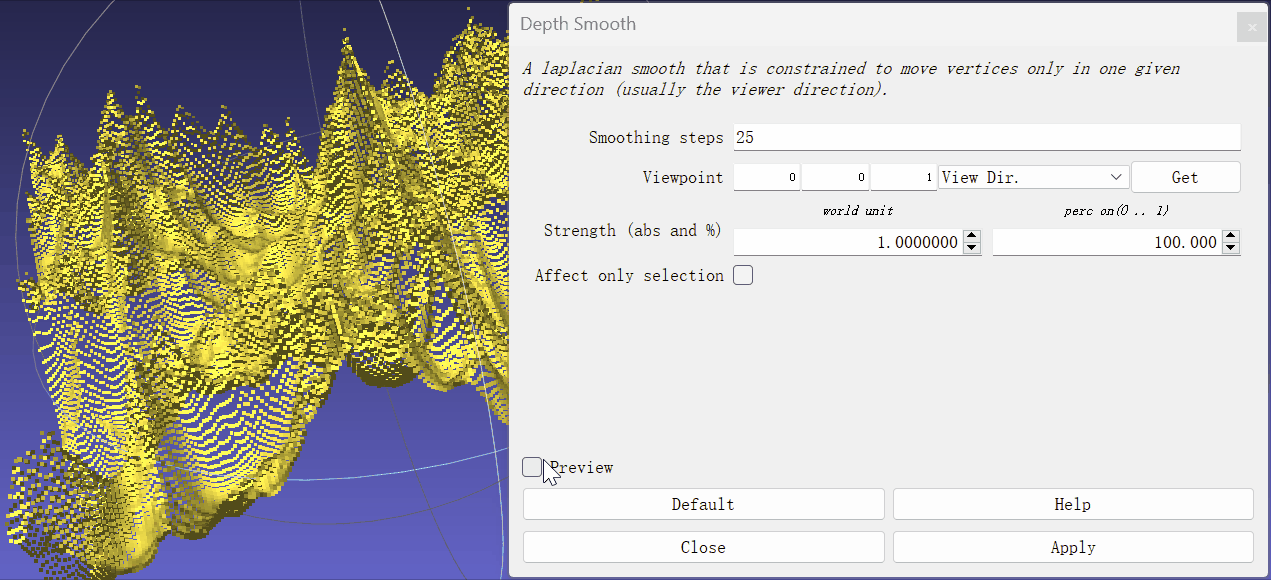
Task: Click the "Strength (abs and %)" label
Action: (633, 231)
